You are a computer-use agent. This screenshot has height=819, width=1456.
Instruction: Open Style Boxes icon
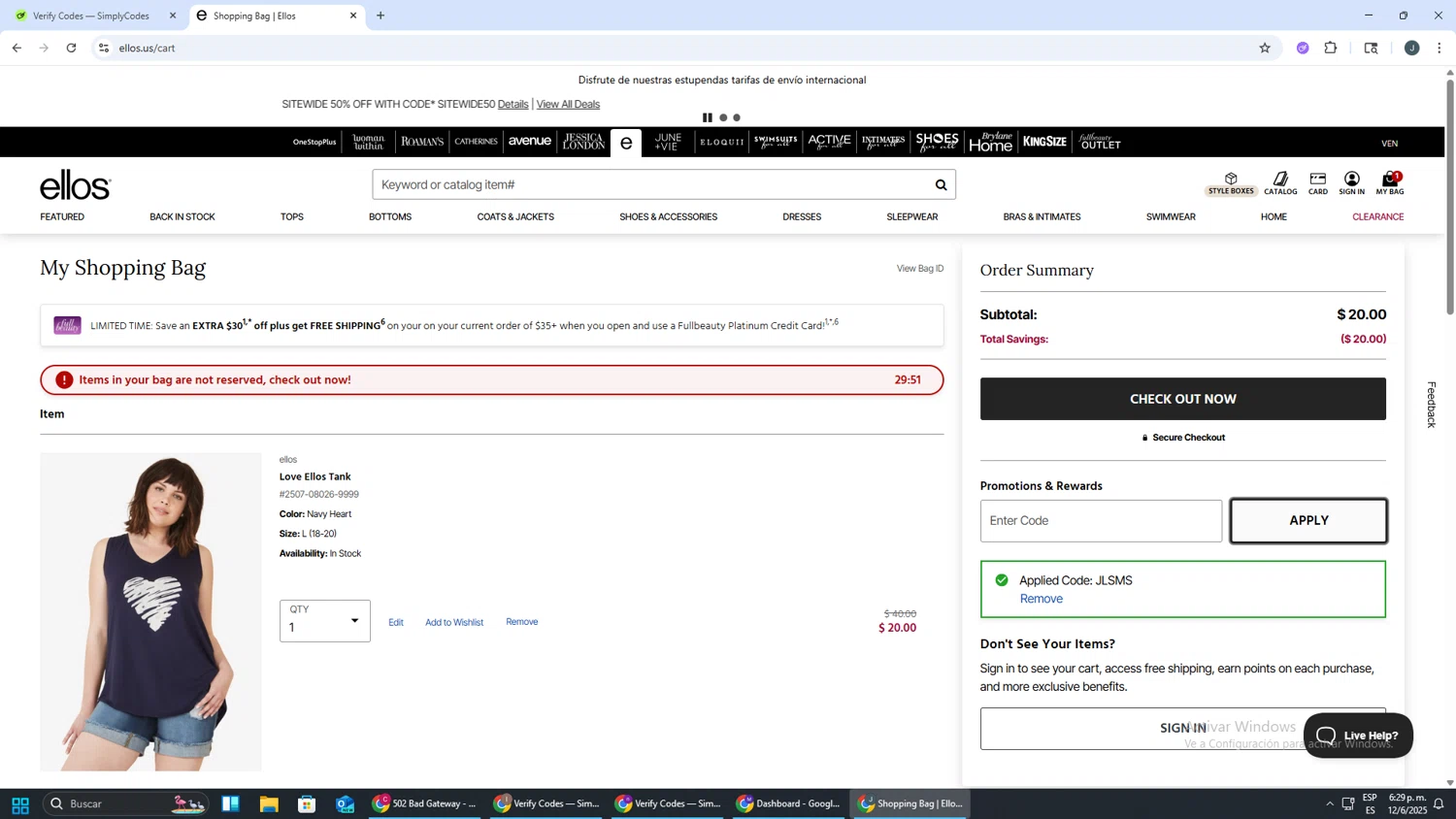pos(1231,183)
